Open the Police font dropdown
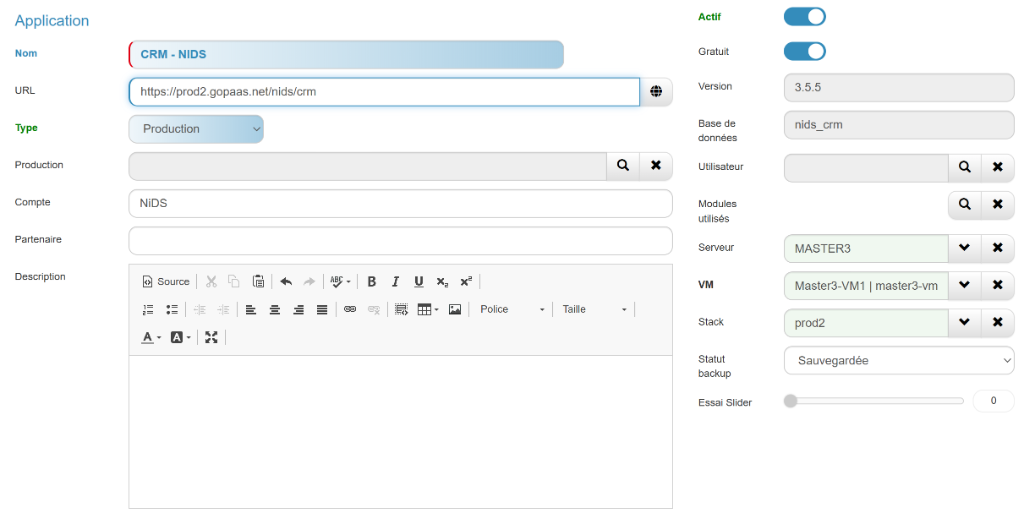Screen dimensions: 1024x517 (x=512, y=310)
